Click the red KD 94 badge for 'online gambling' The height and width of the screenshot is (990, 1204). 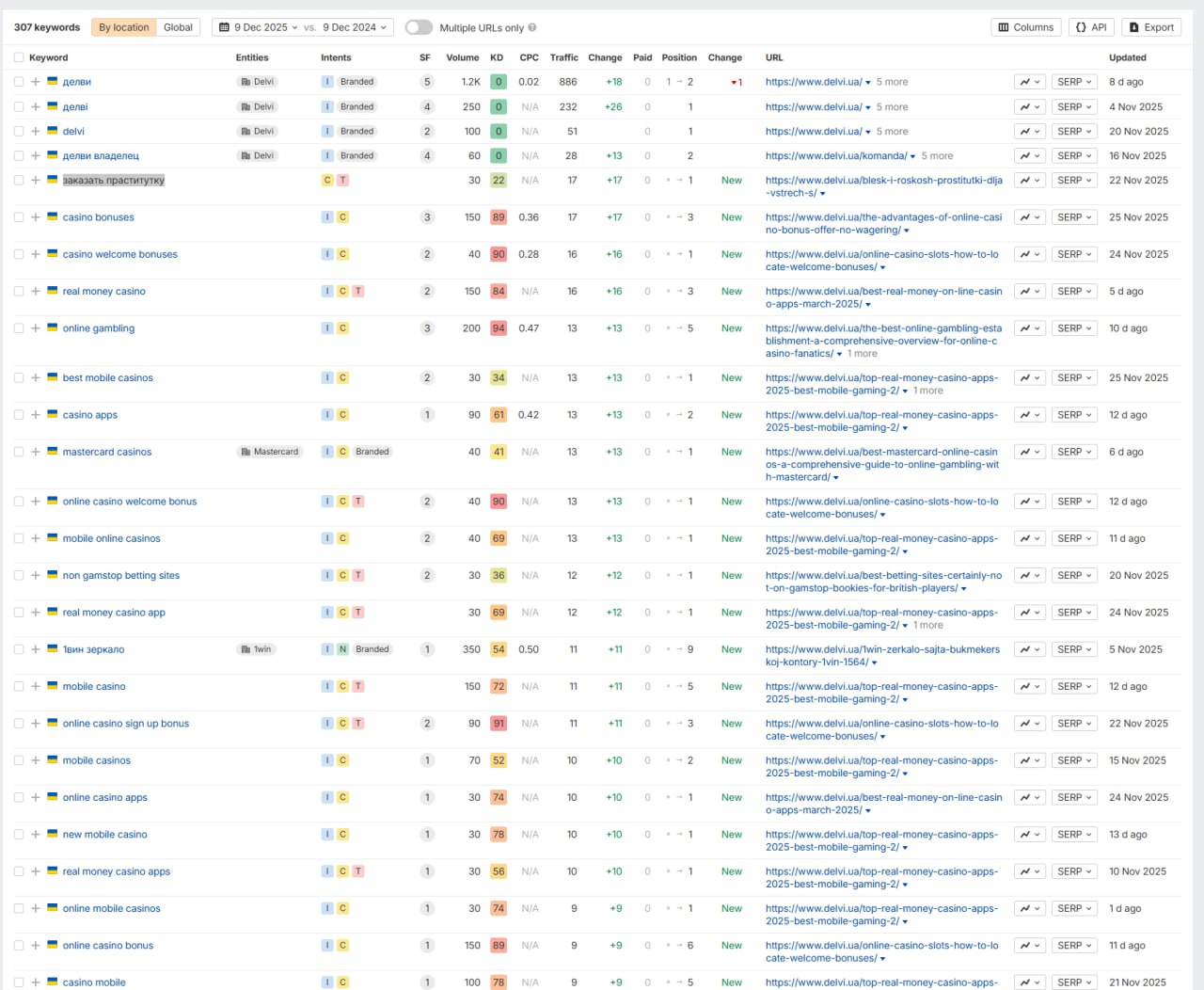[499, 328]
